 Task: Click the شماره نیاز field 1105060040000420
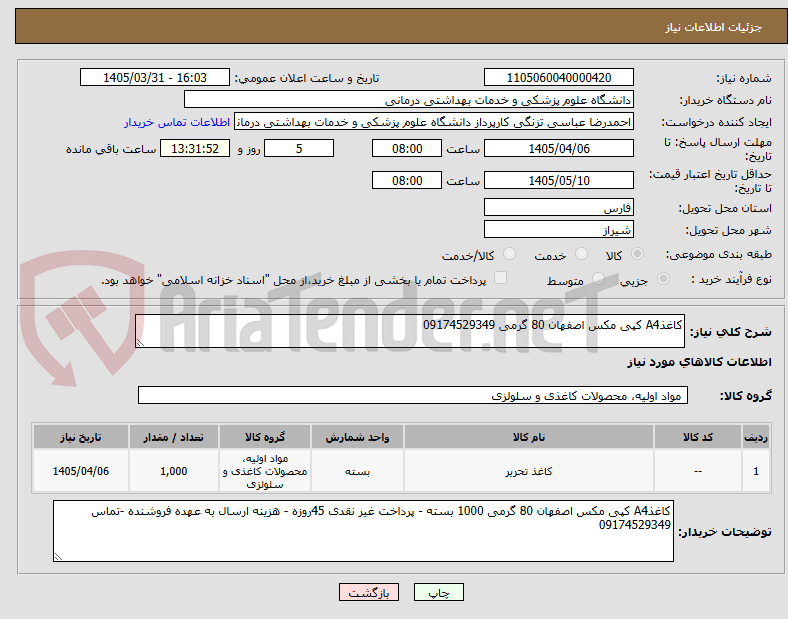[559, 77]
